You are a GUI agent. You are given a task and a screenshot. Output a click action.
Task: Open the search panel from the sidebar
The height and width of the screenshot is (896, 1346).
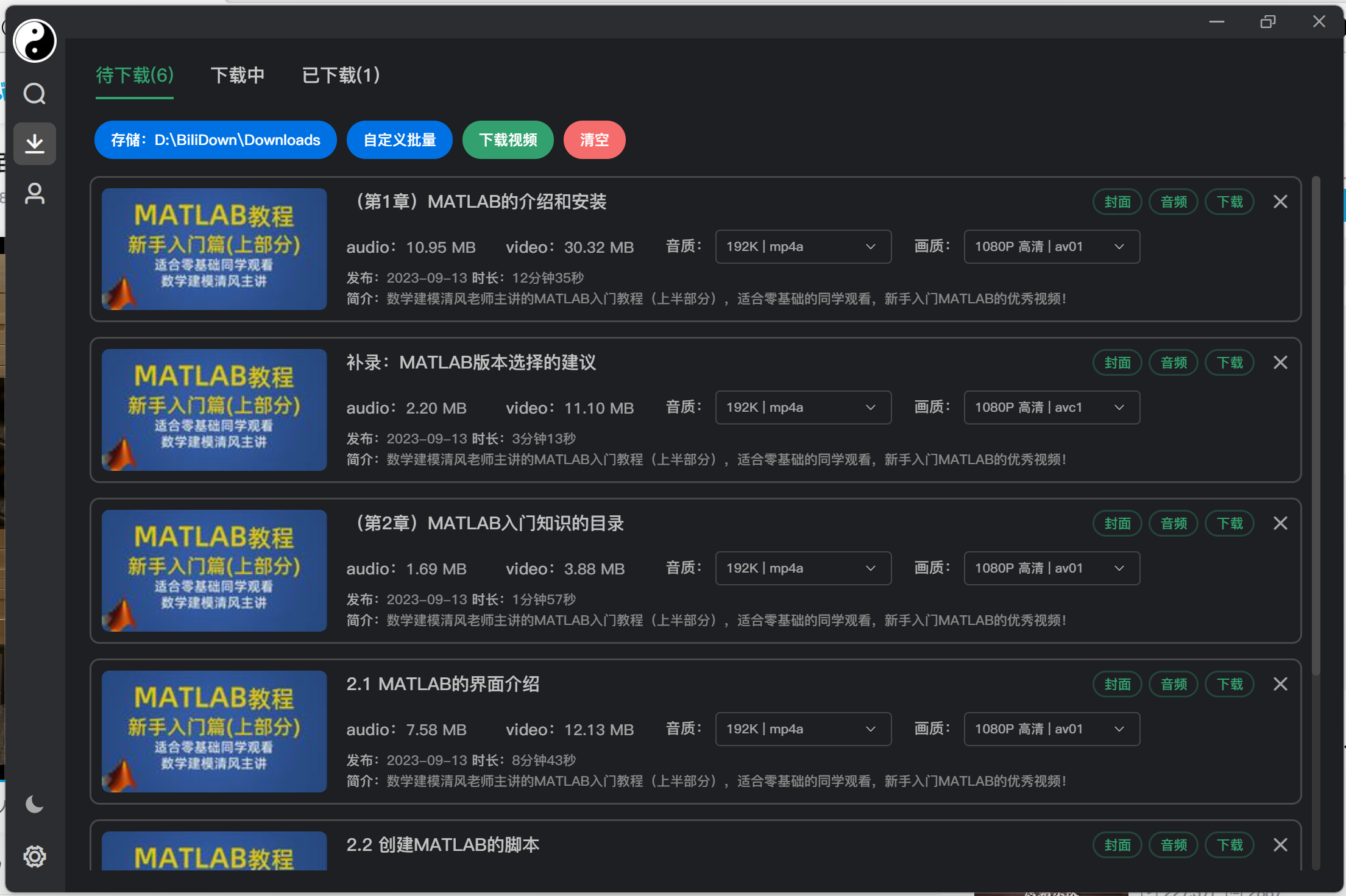pyautogui.click(x=35, y=94)
